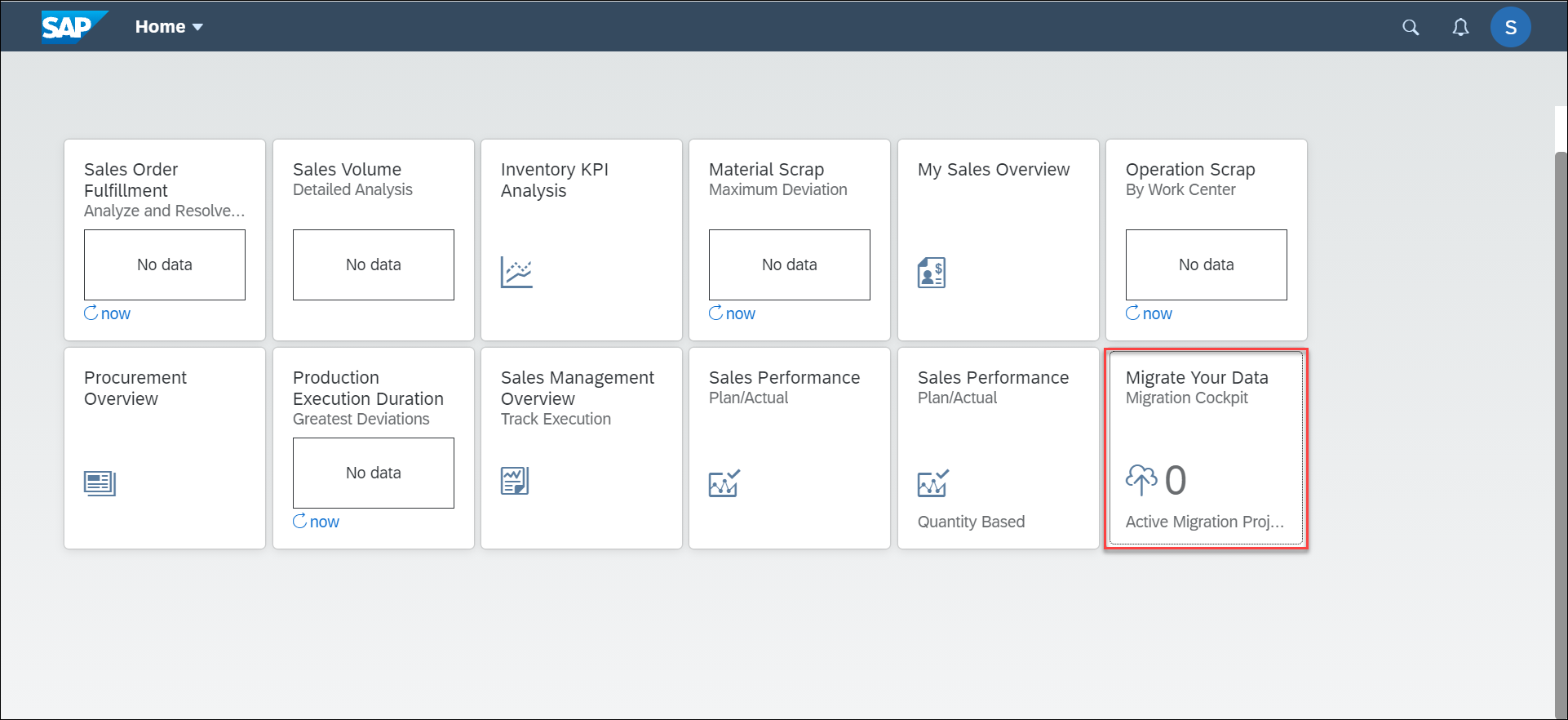Refresh Material Scrap tile
This screenshot has height=720, width=1568.
click(x=732, y=313)
